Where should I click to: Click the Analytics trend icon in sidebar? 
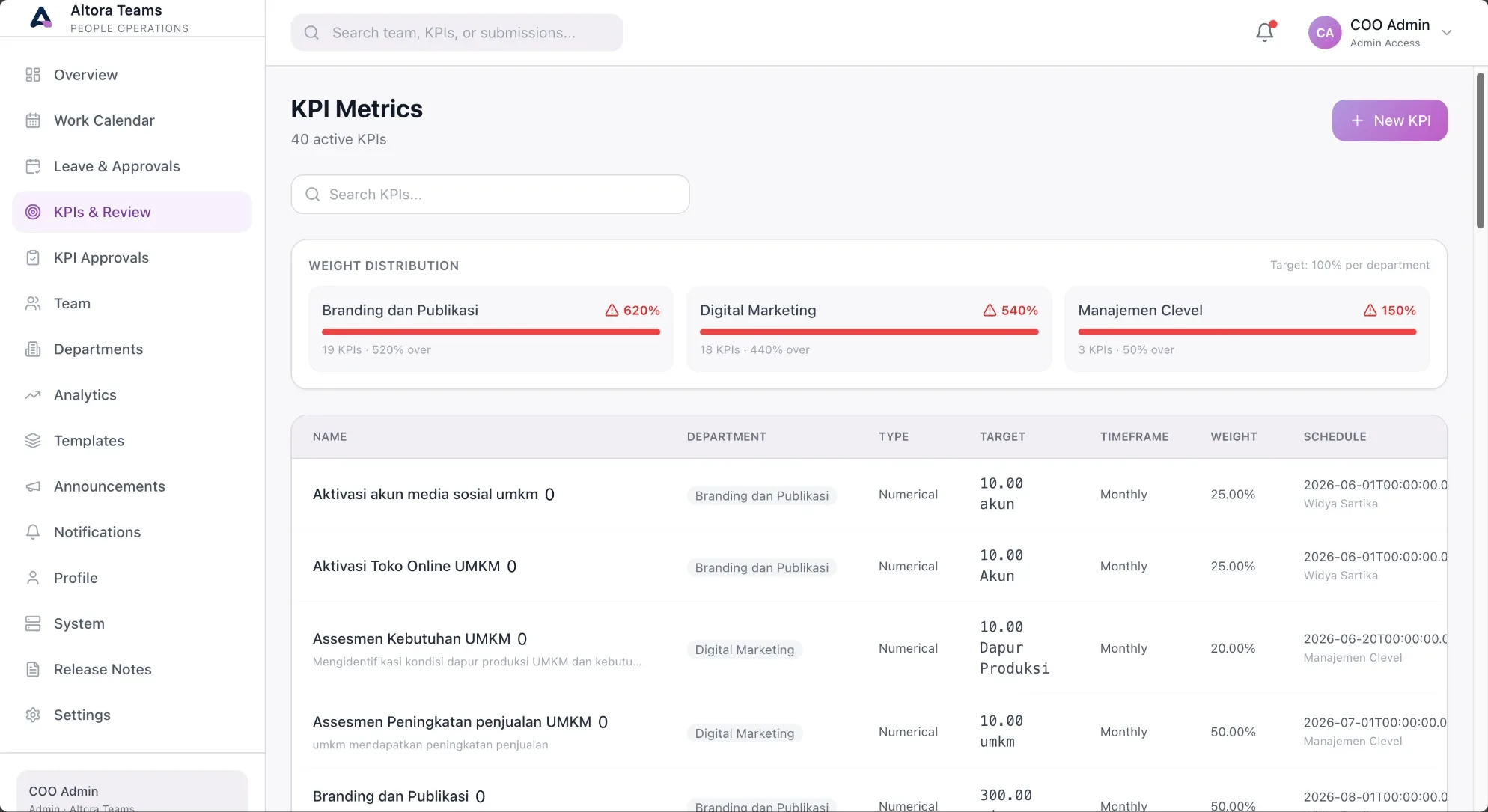click(x=33, y=395)
